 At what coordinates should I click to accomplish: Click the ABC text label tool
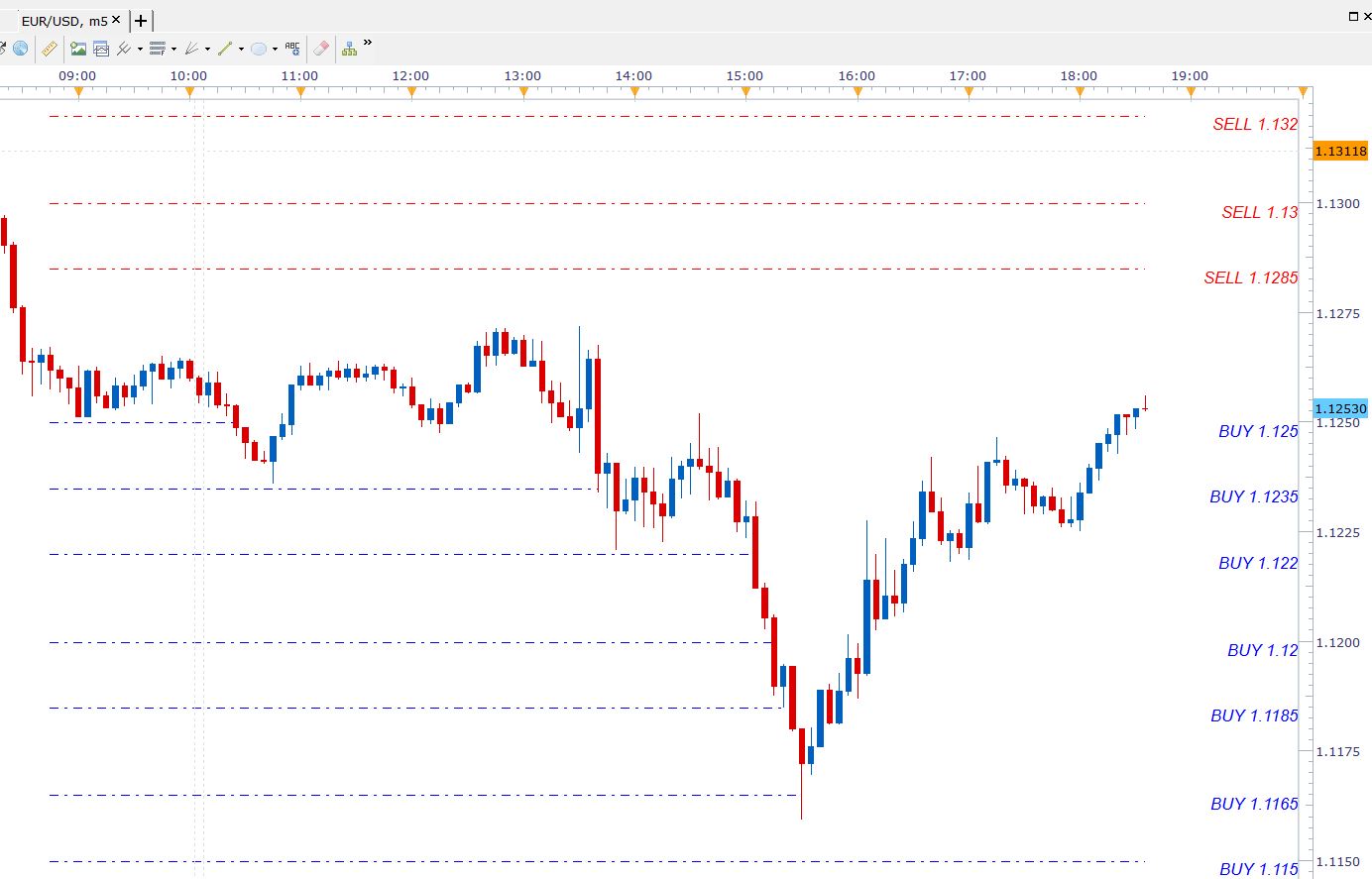coord(292,48)
